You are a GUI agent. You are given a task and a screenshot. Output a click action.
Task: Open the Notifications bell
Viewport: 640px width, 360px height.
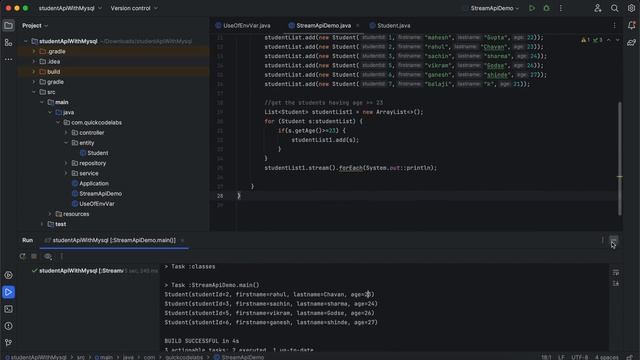pyautogui.click(x=631, y=26)
